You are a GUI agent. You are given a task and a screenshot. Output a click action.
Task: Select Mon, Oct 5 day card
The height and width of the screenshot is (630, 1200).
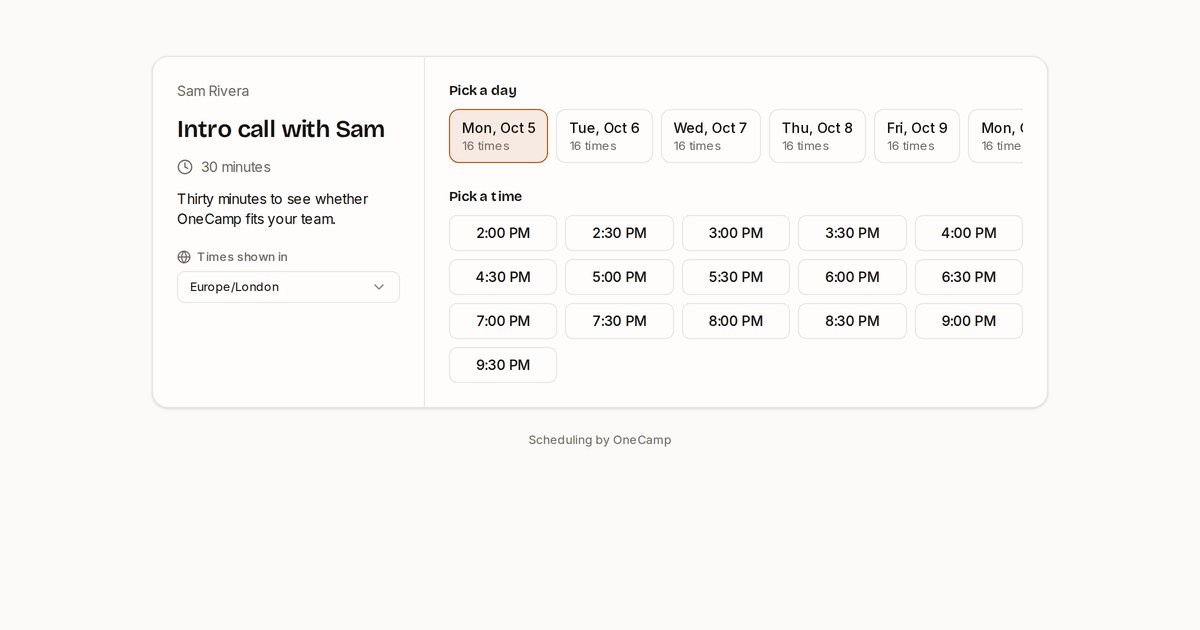[x=498, y=136]
